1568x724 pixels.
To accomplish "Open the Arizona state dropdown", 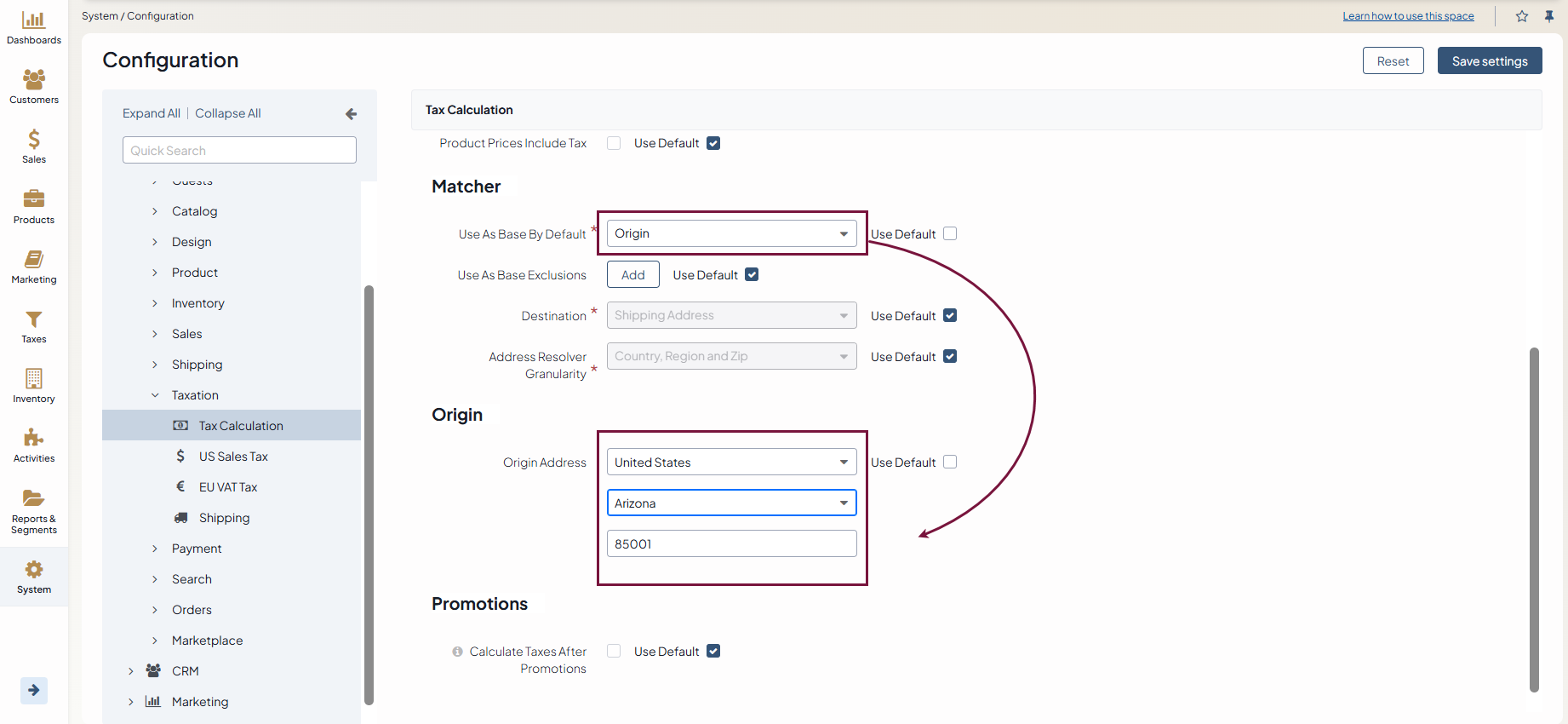I will [731, 503].
